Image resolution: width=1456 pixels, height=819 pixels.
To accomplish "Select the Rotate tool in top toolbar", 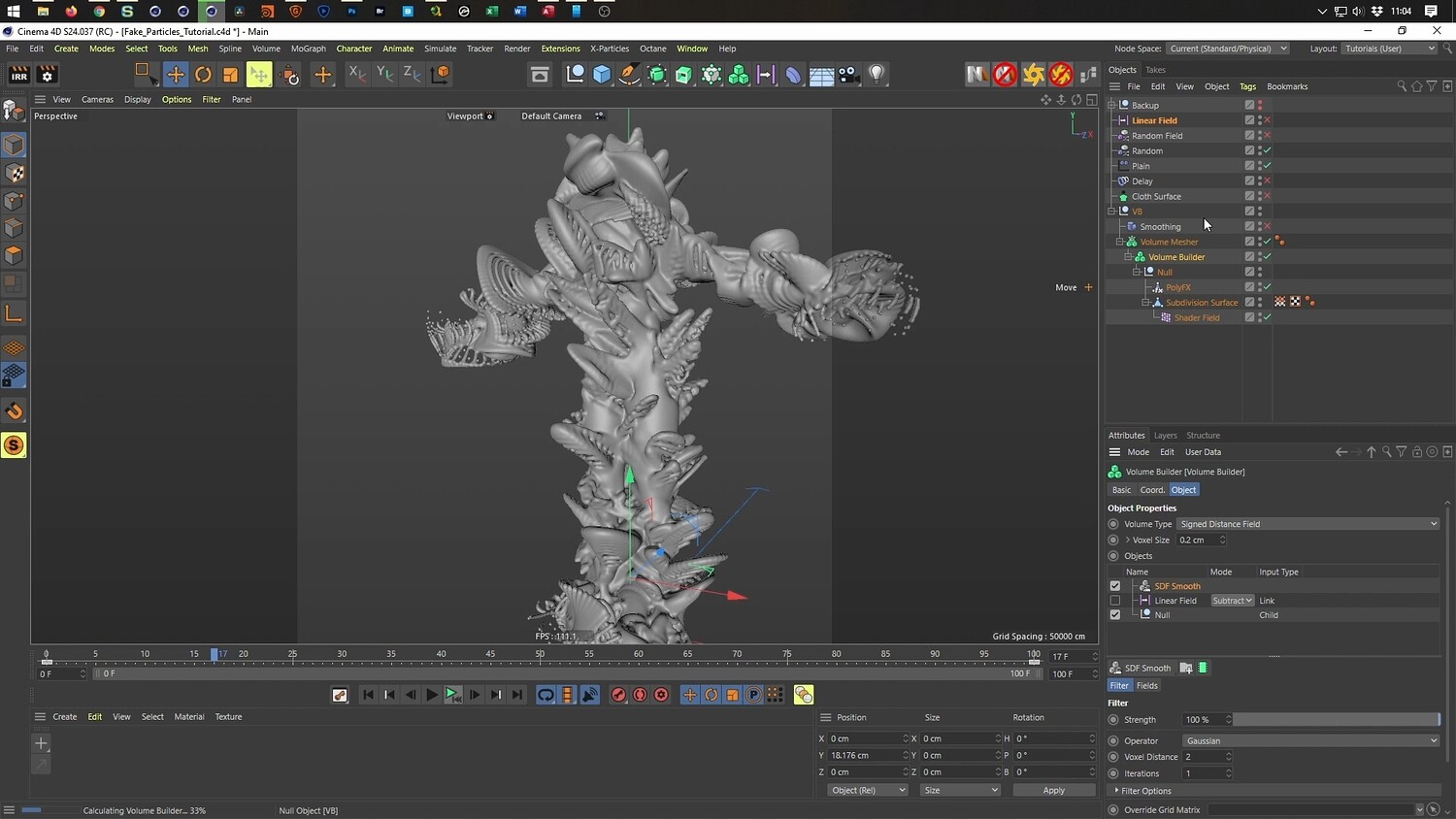I will (203, 75).
